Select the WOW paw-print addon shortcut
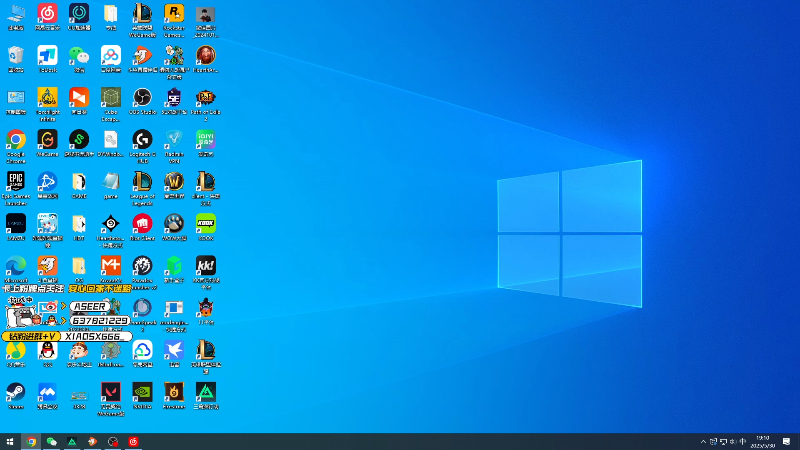The width and height of the screenshot is (800, 450). coord(174,227)
